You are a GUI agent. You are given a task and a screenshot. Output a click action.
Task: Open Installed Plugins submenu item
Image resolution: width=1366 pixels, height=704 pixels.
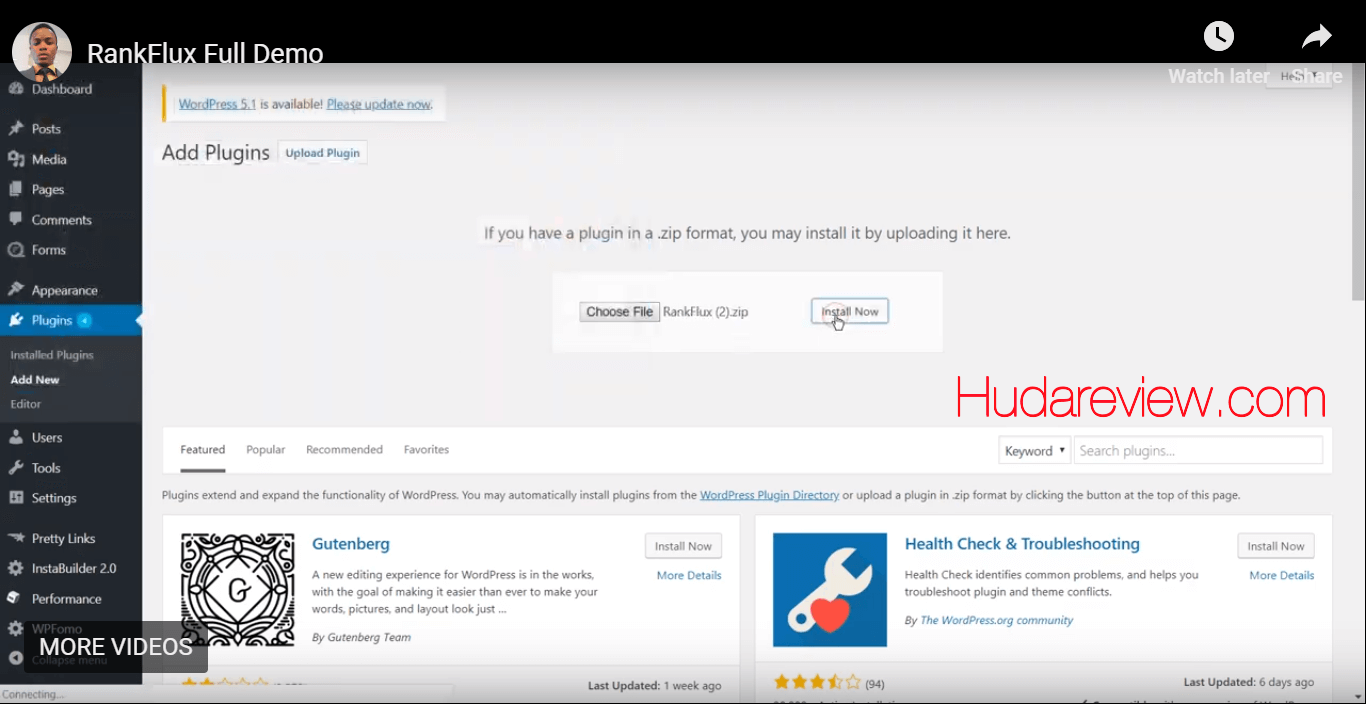point(52,355)
